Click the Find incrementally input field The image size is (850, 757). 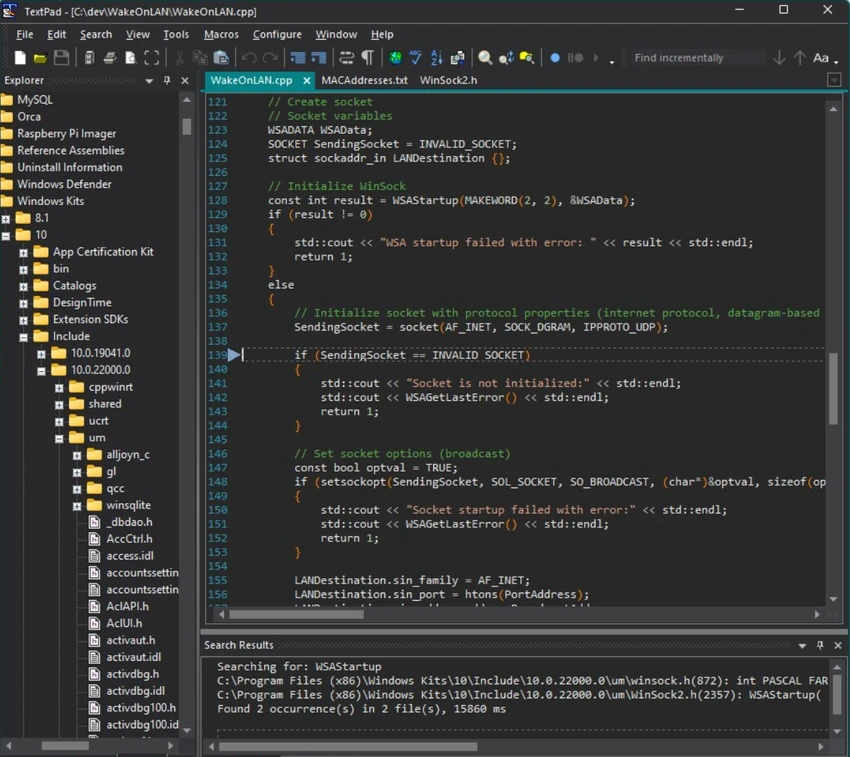coord(698,57)
